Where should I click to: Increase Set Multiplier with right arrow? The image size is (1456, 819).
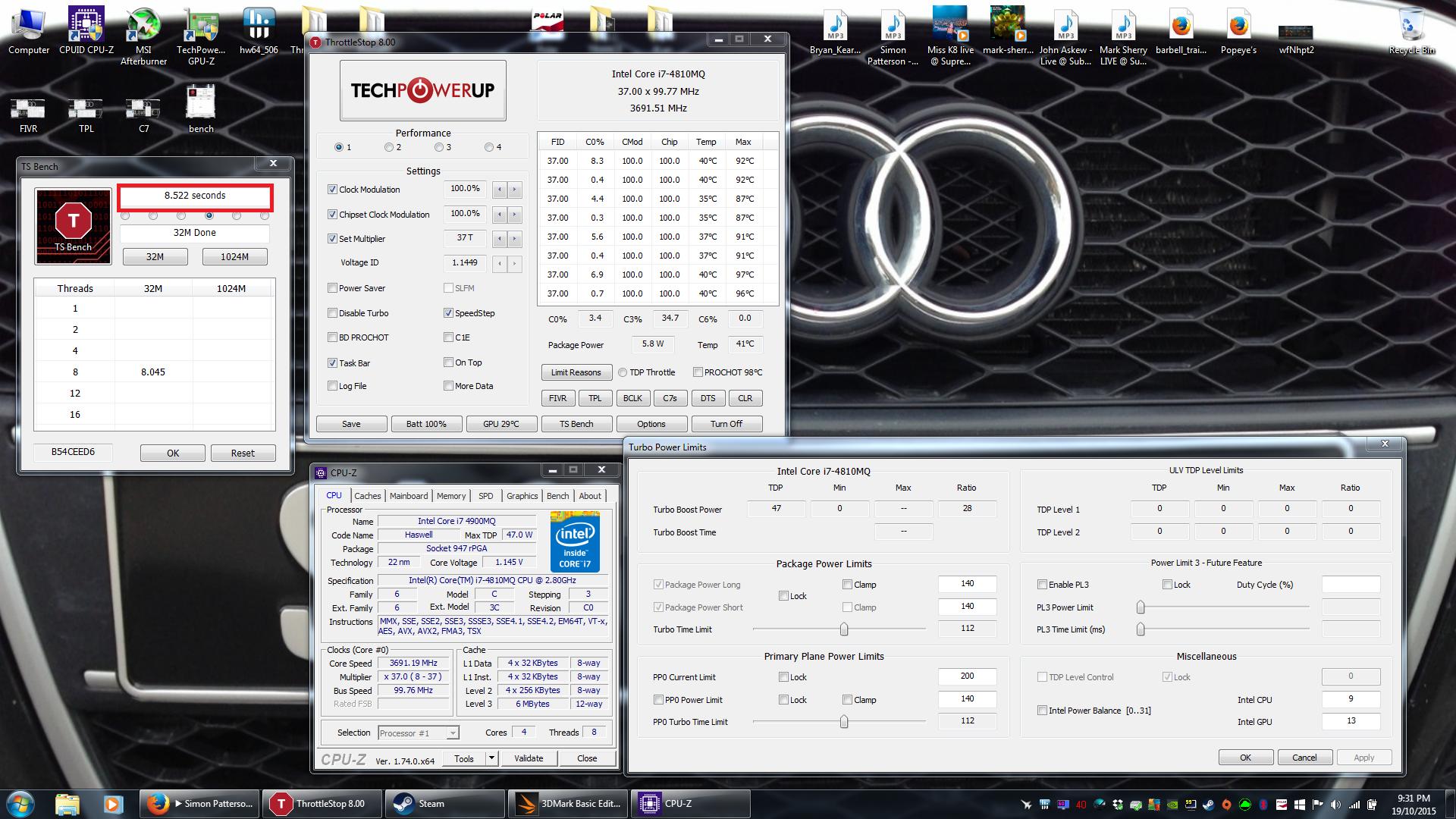point(514,239)
